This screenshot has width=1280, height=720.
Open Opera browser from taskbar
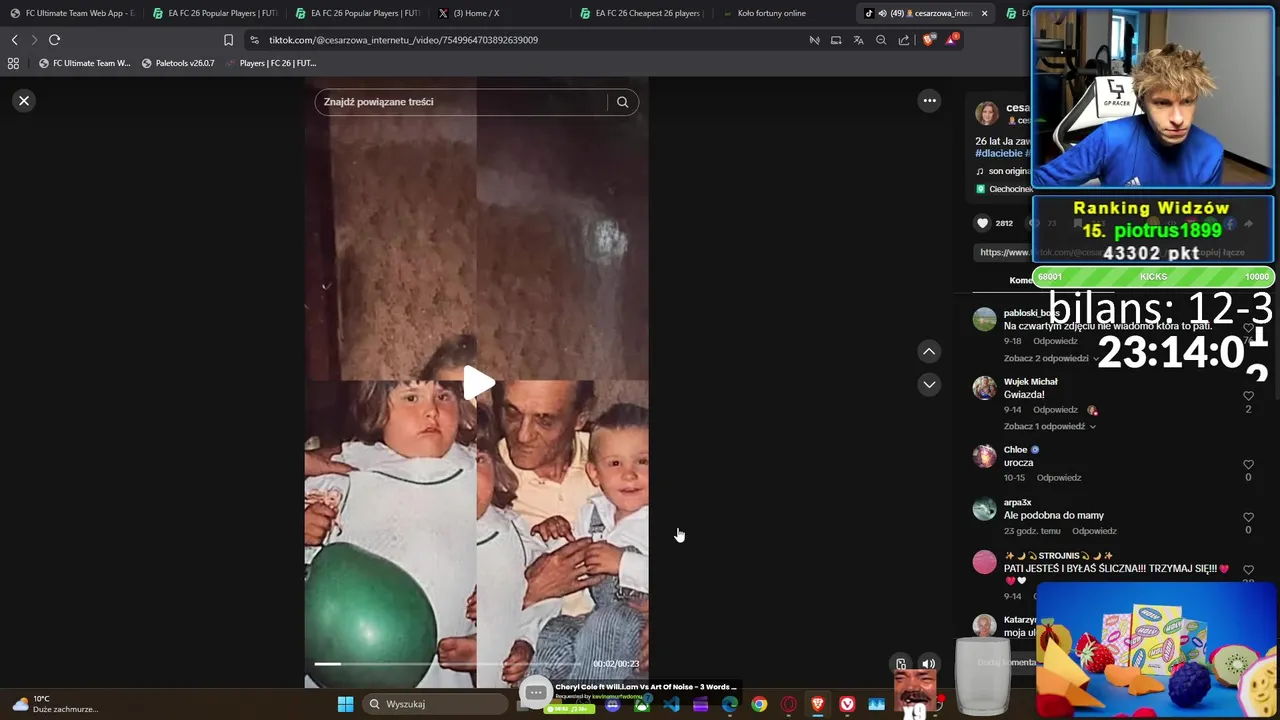coord(789,704)
